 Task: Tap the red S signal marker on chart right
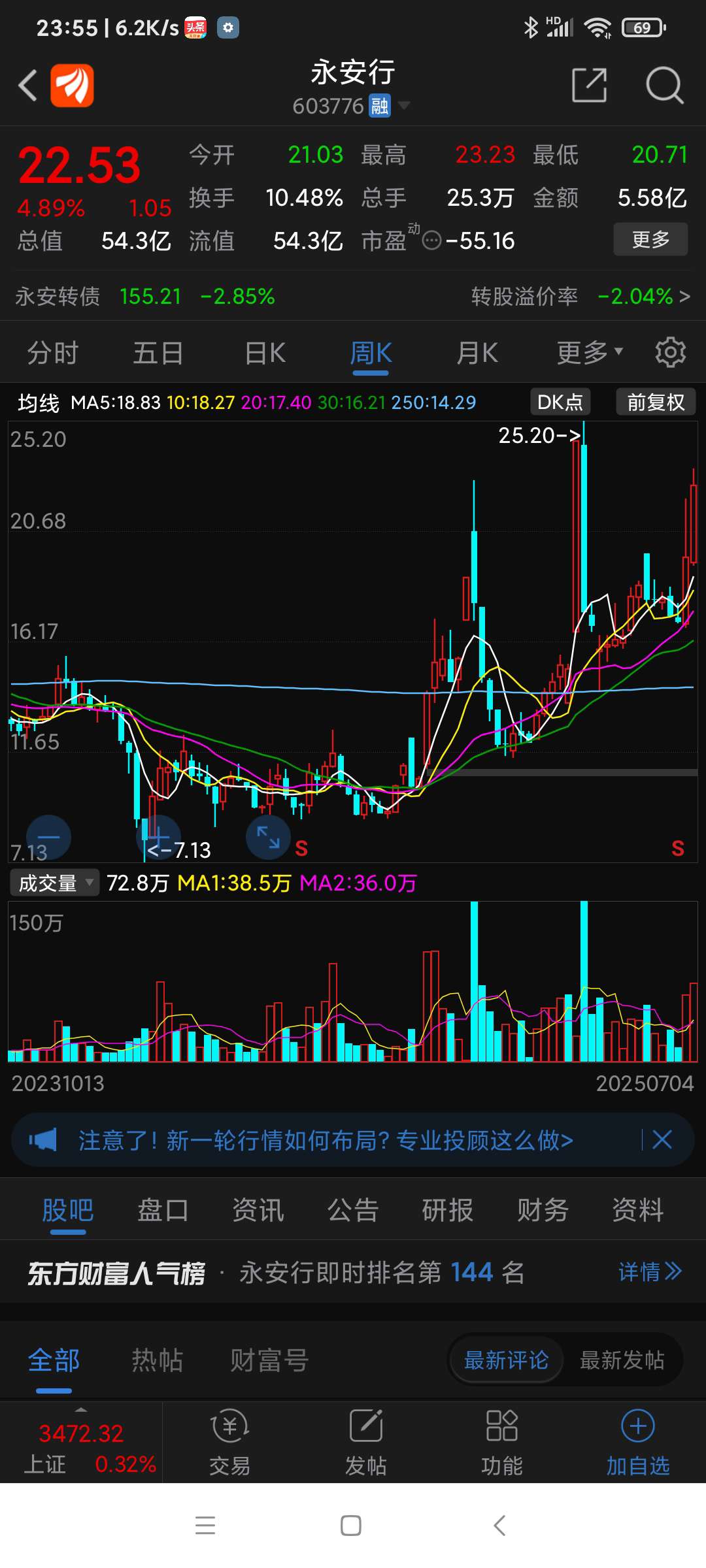click(678, 848)
